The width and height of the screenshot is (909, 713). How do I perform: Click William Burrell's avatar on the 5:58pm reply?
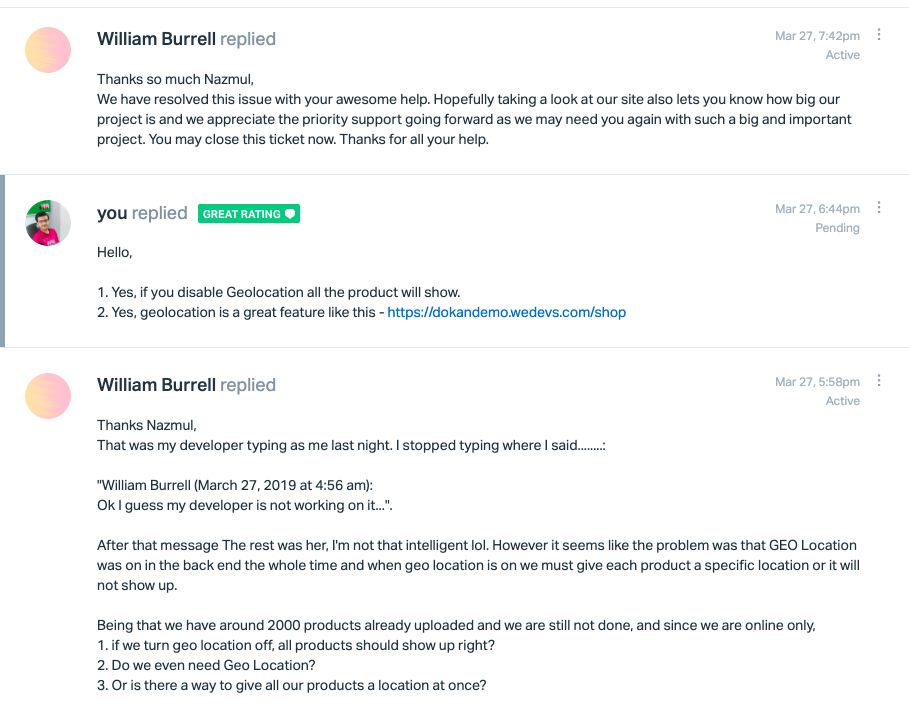coord(48,396)
